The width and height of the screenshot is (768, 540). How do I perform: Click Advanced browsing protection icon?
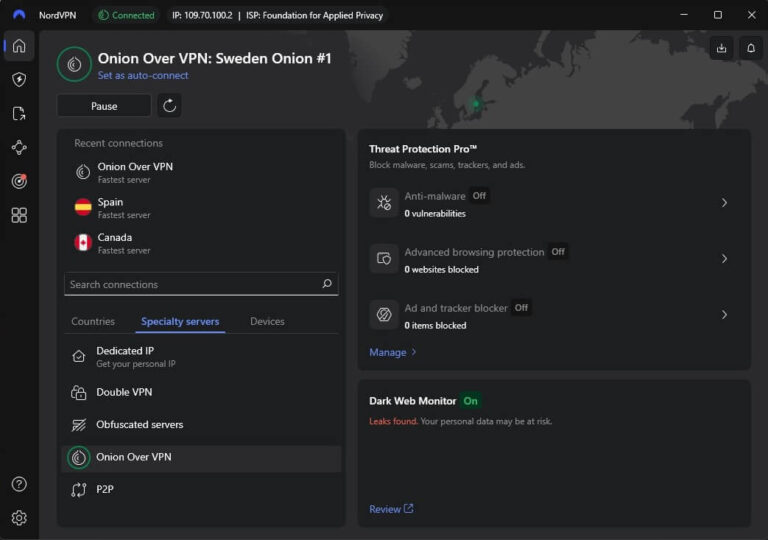[384, 258]
